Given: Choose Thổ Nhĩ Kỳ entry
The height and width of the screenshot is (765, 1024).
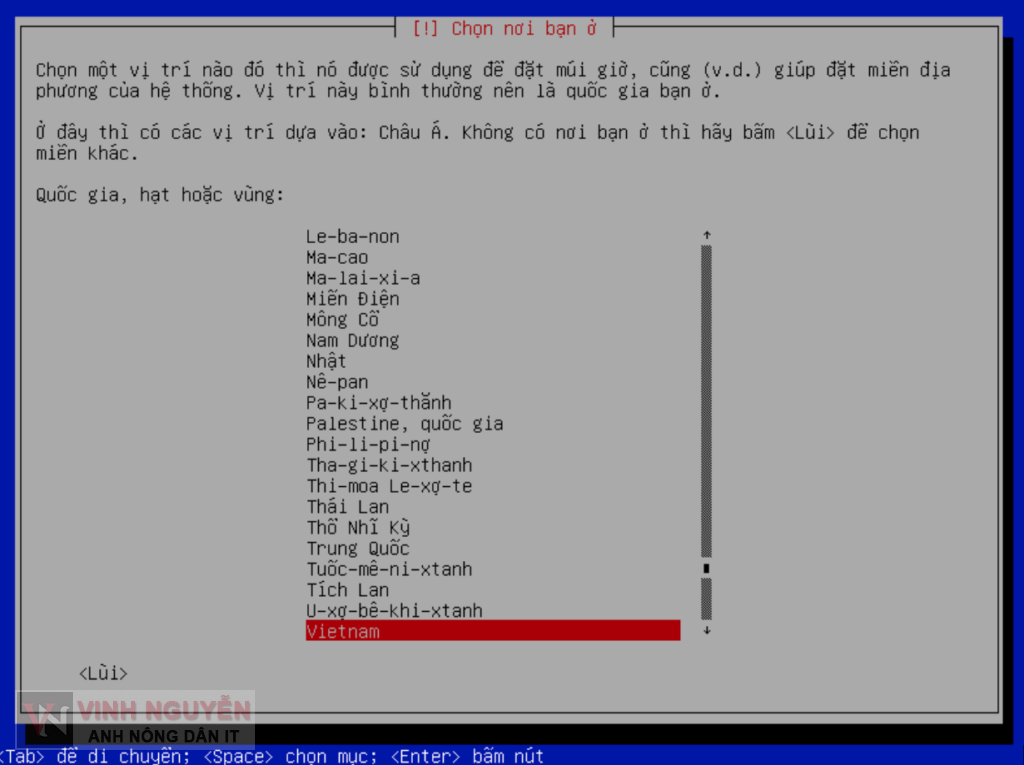Looking at the screenshot, I should pos(358,528).
